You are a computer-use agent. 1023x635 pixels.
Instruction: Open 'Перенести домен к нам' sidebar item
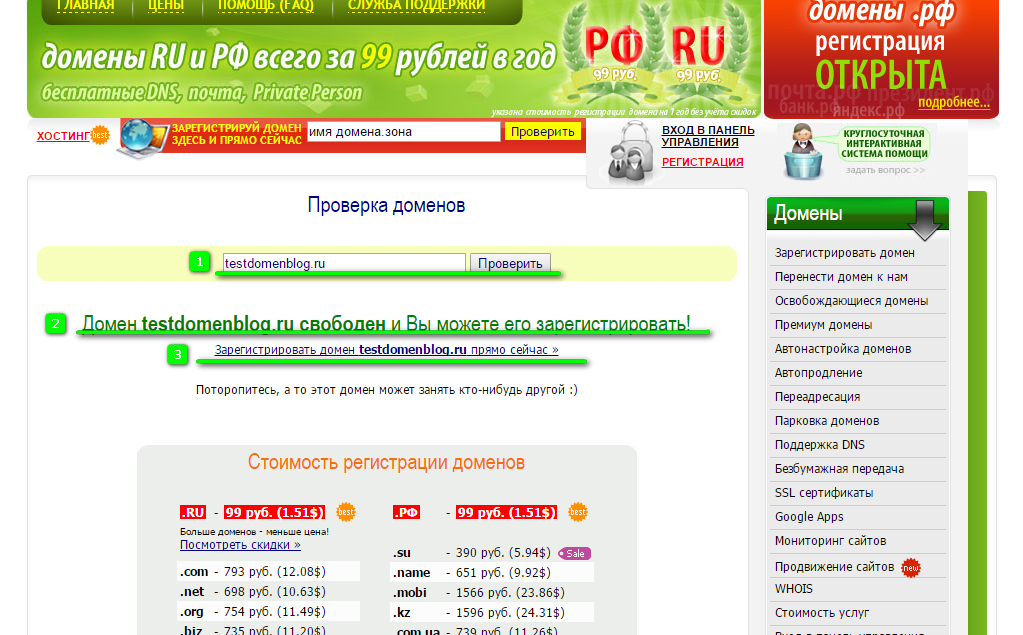point(841,277)
